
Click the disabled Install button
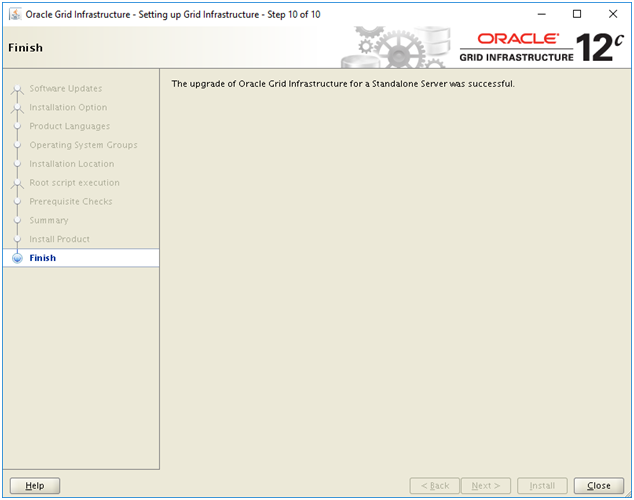tap(542, 485)
